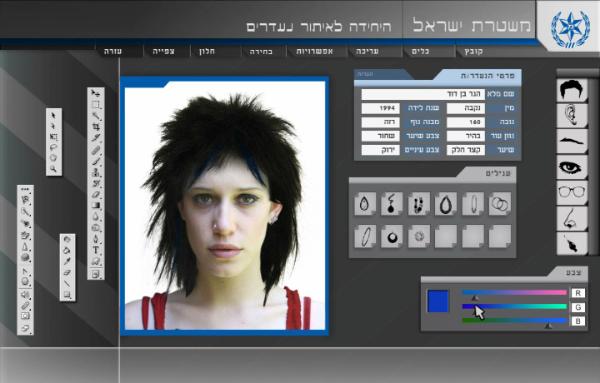600x383 pixels.
Task: Select the eye feature icon
Action: pos(572,167)
